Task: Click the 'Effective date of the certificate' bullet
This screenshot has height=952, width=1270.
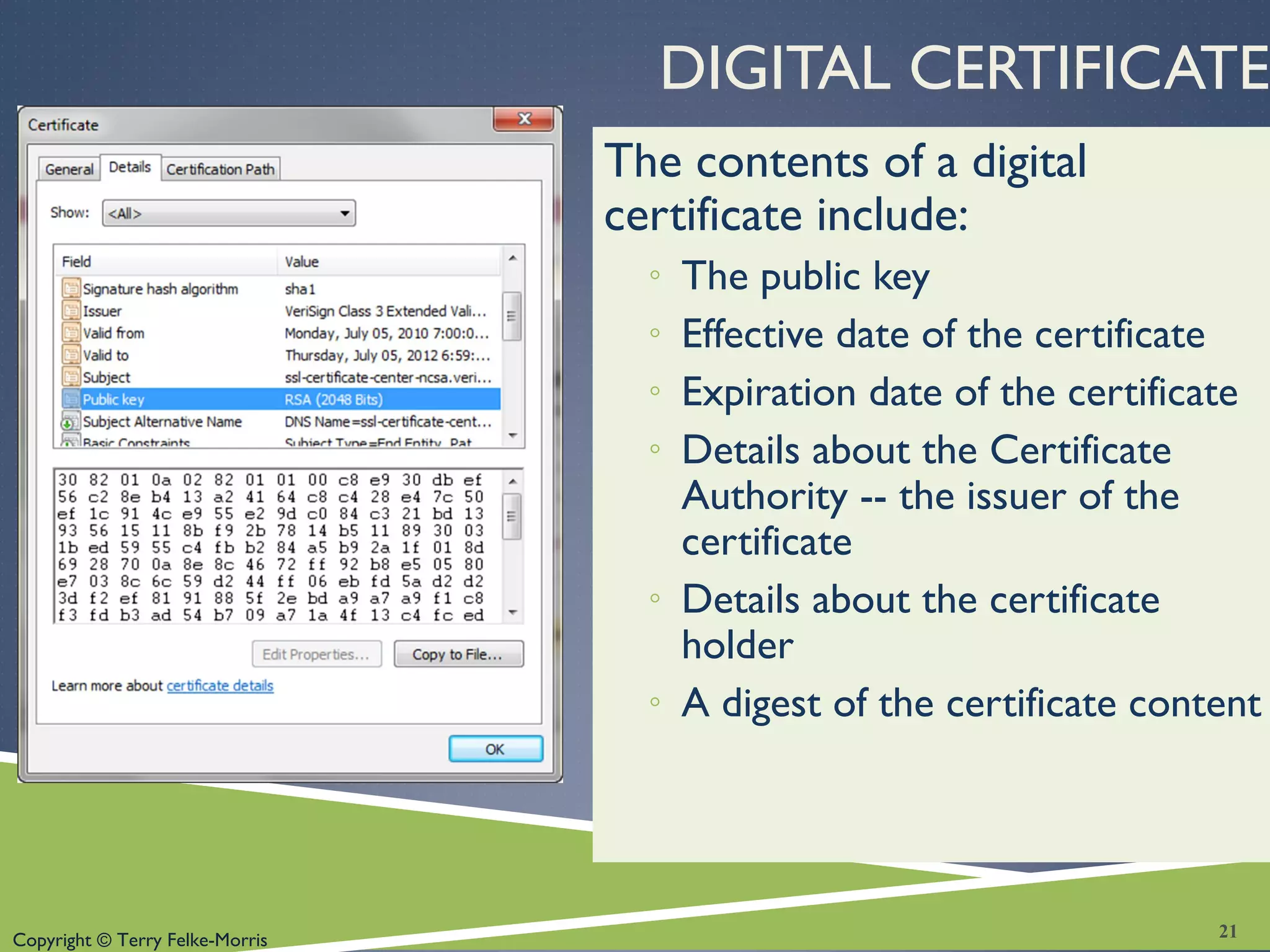Action: click(943, 335)
